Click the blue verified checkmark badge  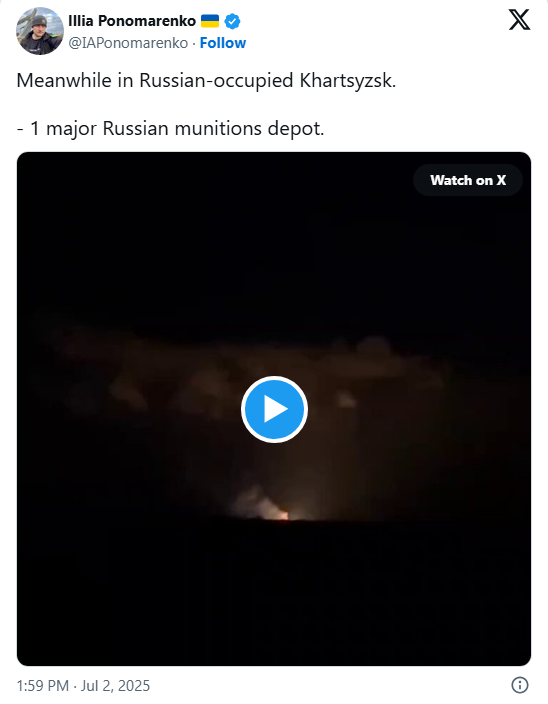(232, 21)
